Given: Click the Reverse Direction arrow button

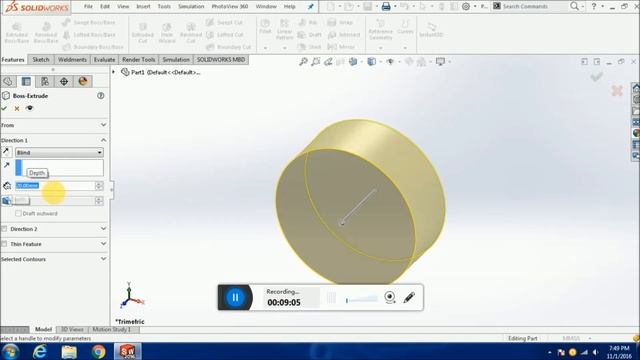Looking at the screenshot, I should coord(6,152).
